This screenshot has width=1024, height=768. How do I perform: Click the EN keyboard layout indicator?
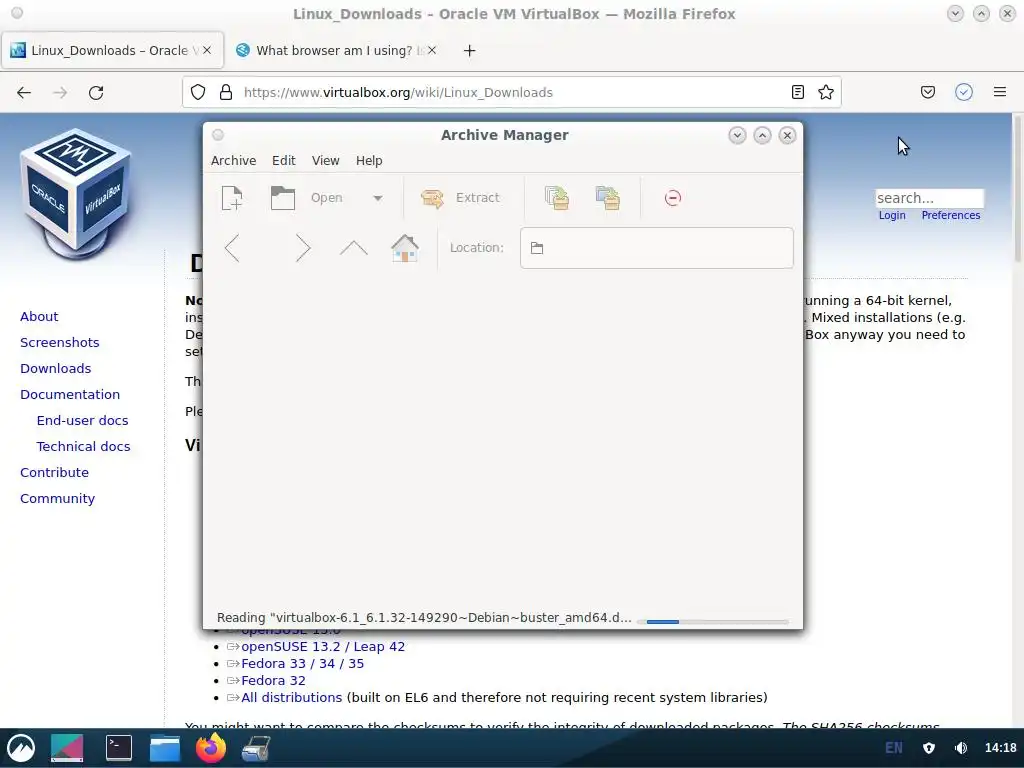893,748
